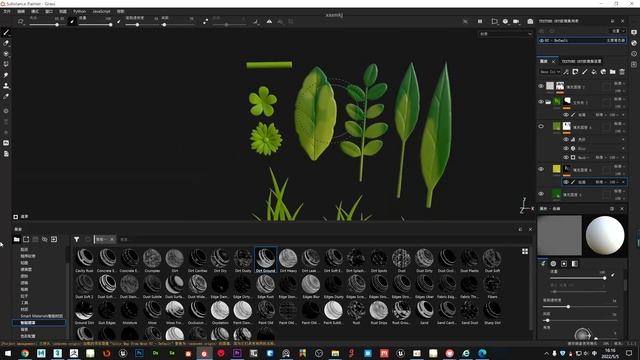Switch to the Texture Set Settings tab
The width and height of the screenshot is (640, 360).
coord(582,61)
